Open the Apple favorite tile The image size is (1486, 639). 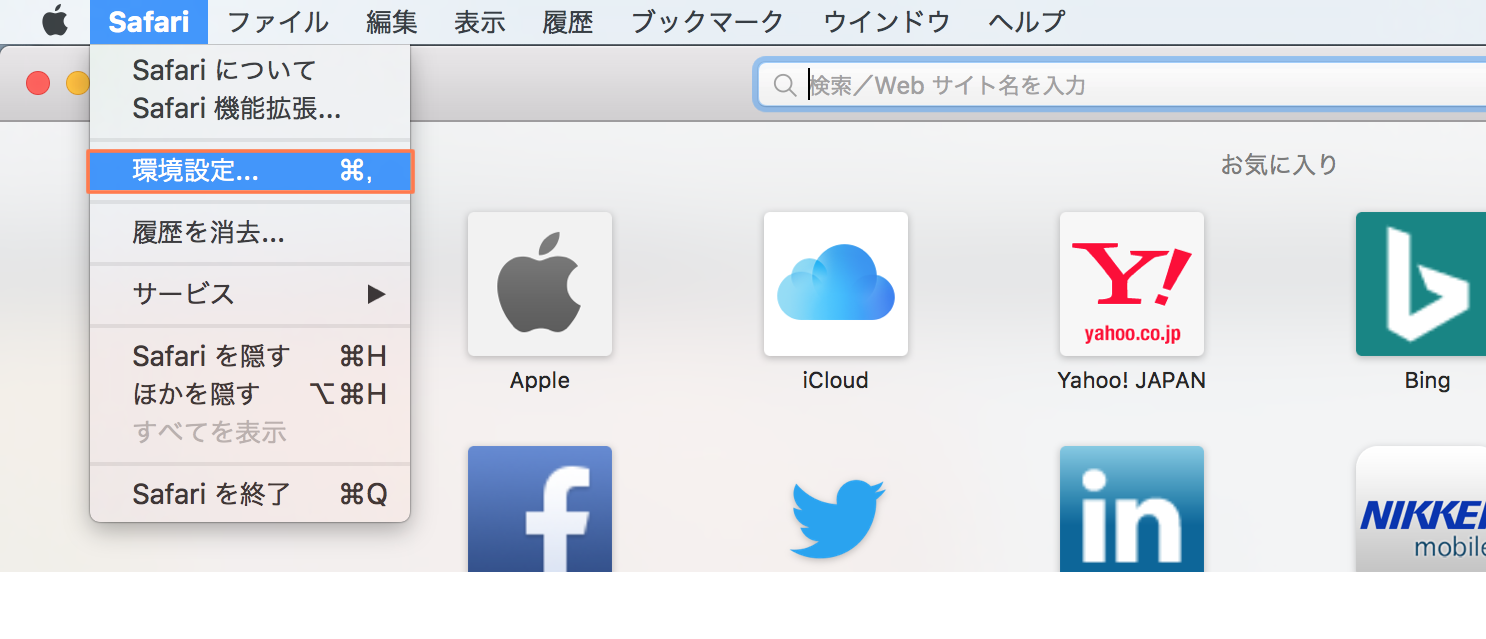pyautogui.click(x=540, y=284)
